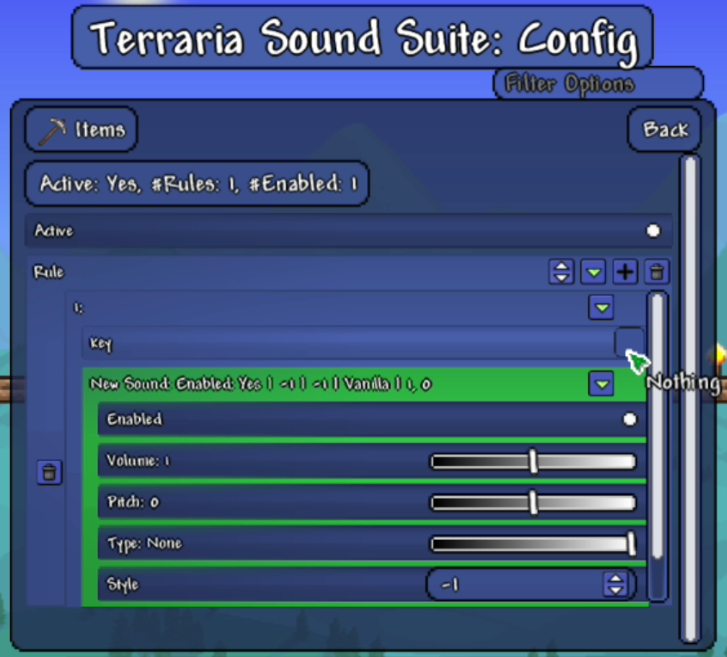Image resolution: width=727 pixels, height=657 pixels.
Task: Click the New Sound green header text
Action: [260, 384]
